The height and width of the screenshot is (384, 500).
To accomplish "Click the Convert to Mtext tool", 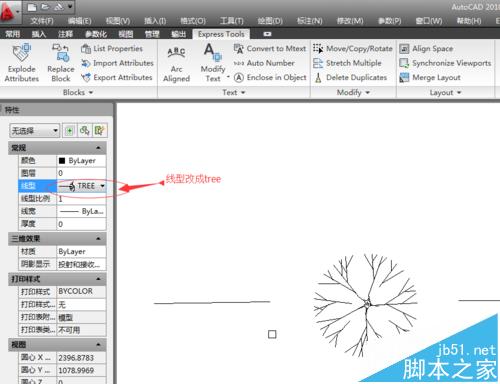I will tap(270, 49).
